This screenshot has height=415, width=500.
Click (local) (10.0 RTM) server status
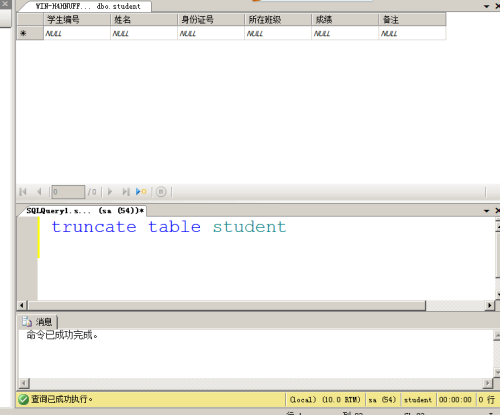click(325, 399)
